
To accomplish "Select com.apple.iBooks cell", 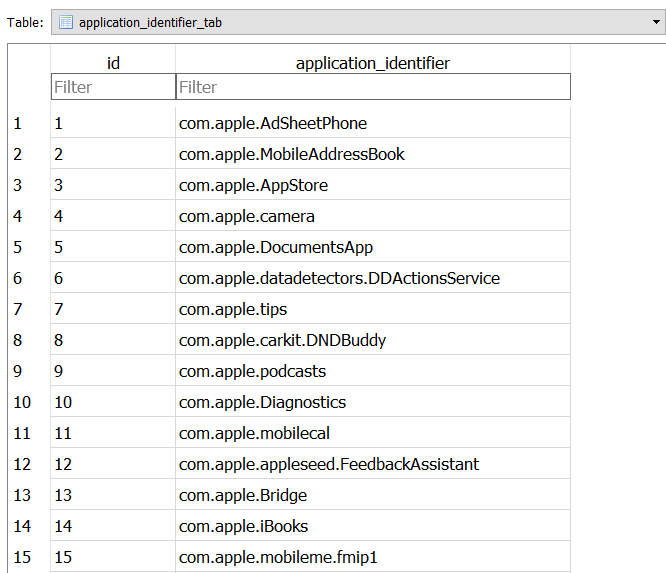I will (x=373, y=526).
